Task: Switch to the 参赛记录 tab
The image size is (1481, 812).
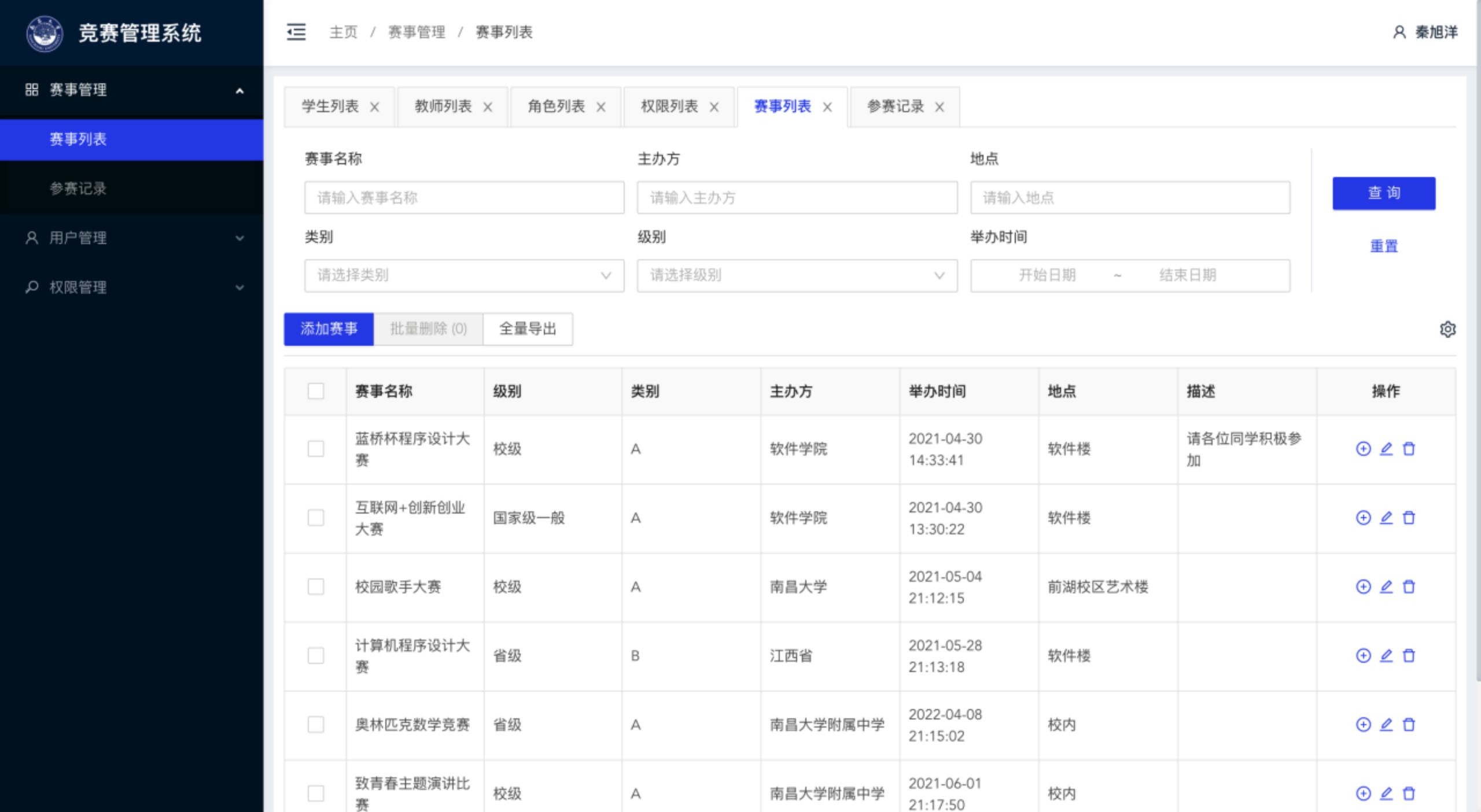Action: point(895,106)
